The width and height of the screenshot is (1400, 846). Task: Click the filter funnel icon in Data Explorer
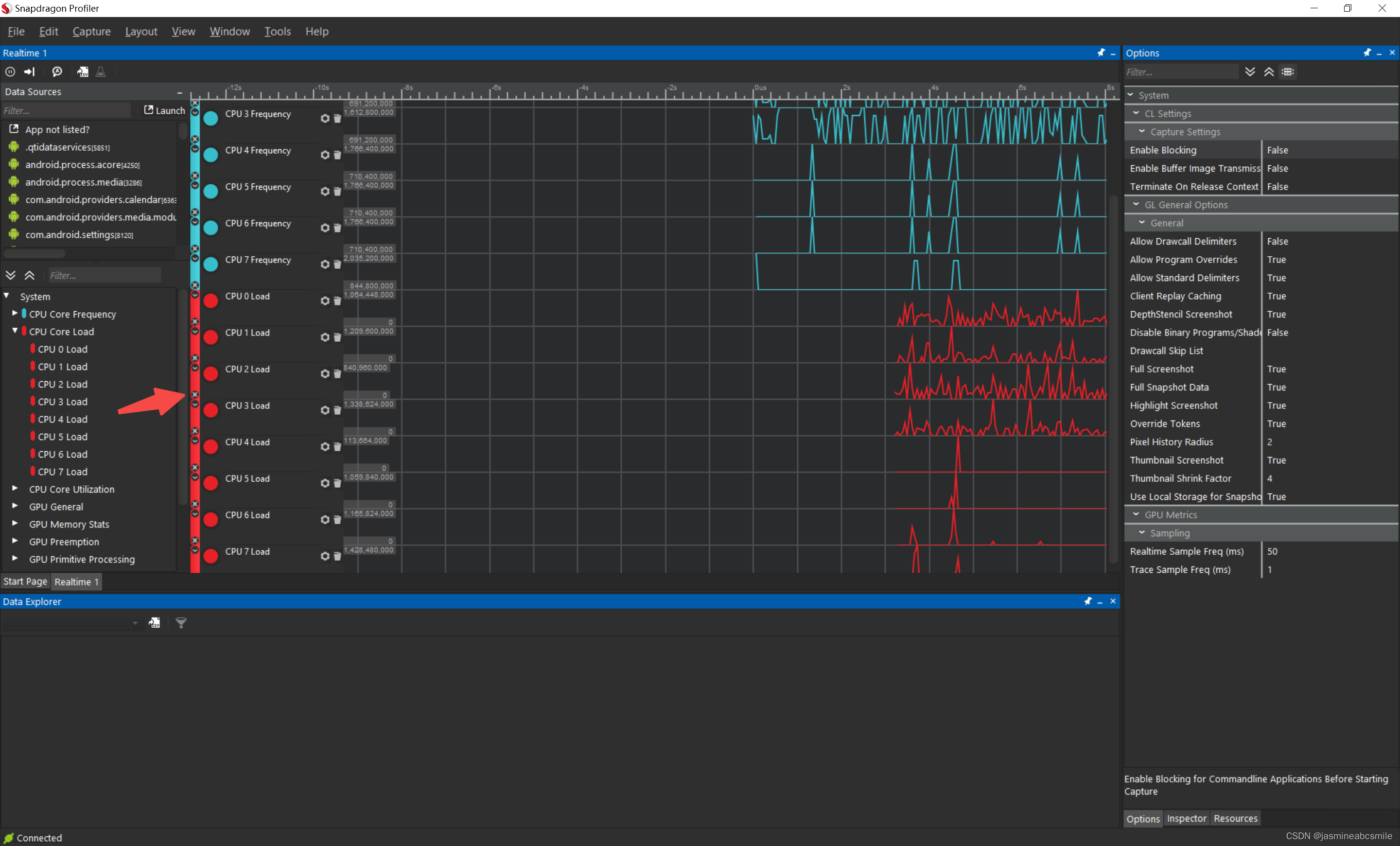[x=181, y=623]
